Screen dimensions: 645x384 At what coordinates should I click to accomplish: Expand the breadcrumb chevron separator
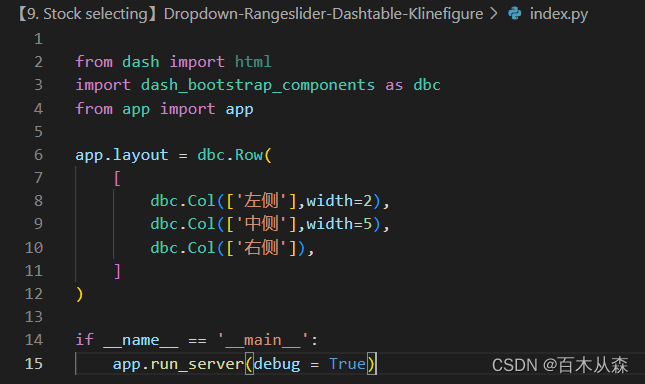pyautogui.click(x=494, y=14)
